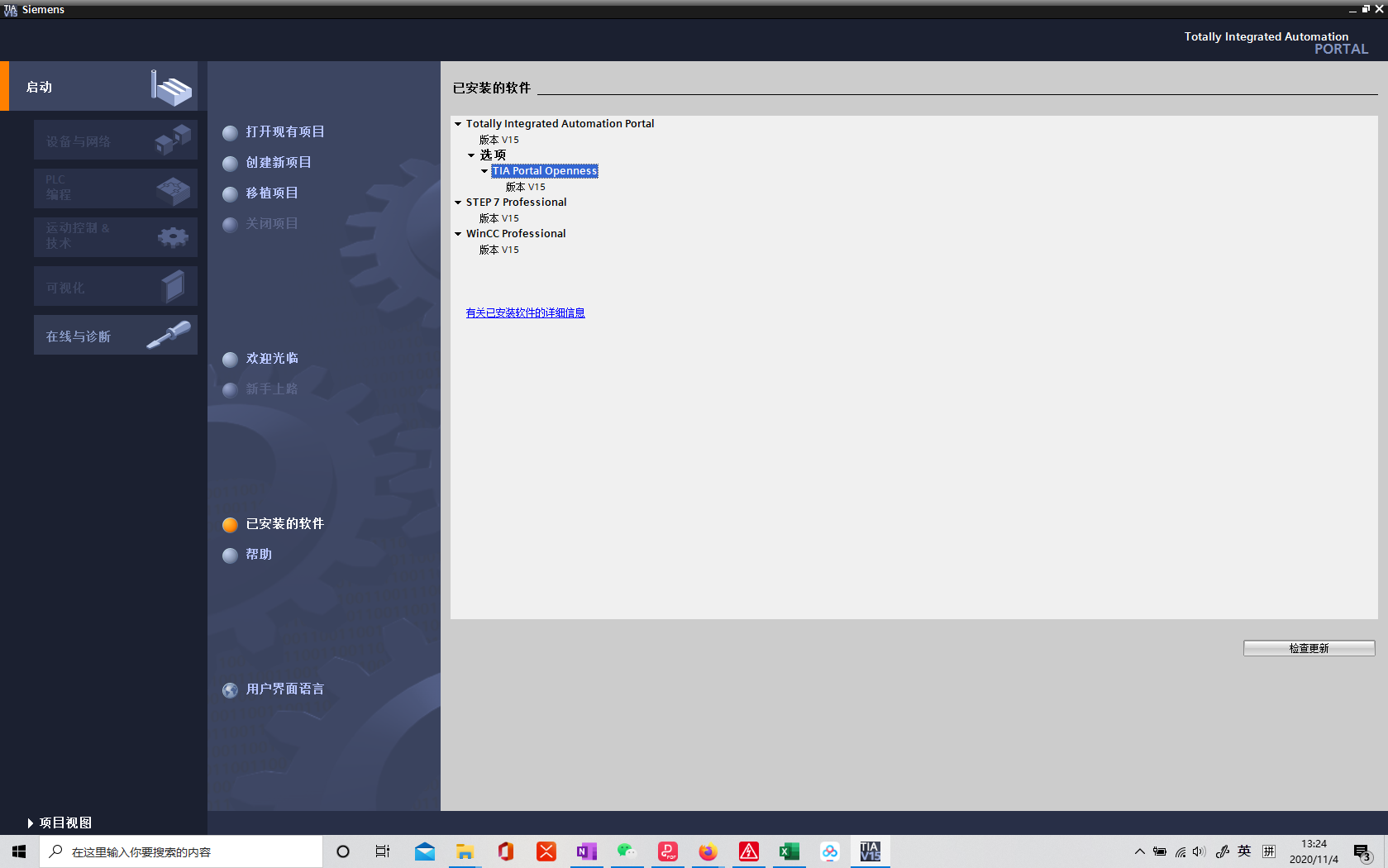Collapse the STEP 7 Professional node
This screenshot has height=868, width=1388.
point(458,202)
